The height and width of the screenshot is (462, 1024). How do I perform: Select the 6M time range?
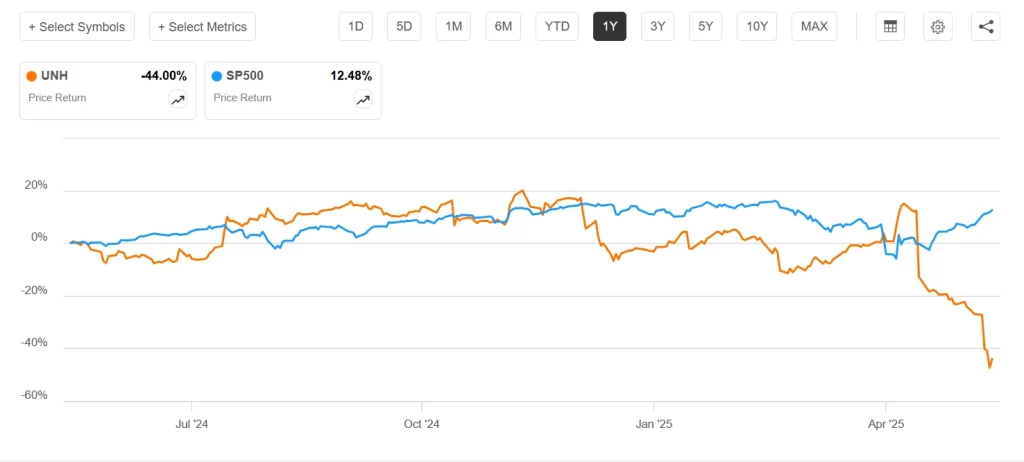click(x=503, y=27)
